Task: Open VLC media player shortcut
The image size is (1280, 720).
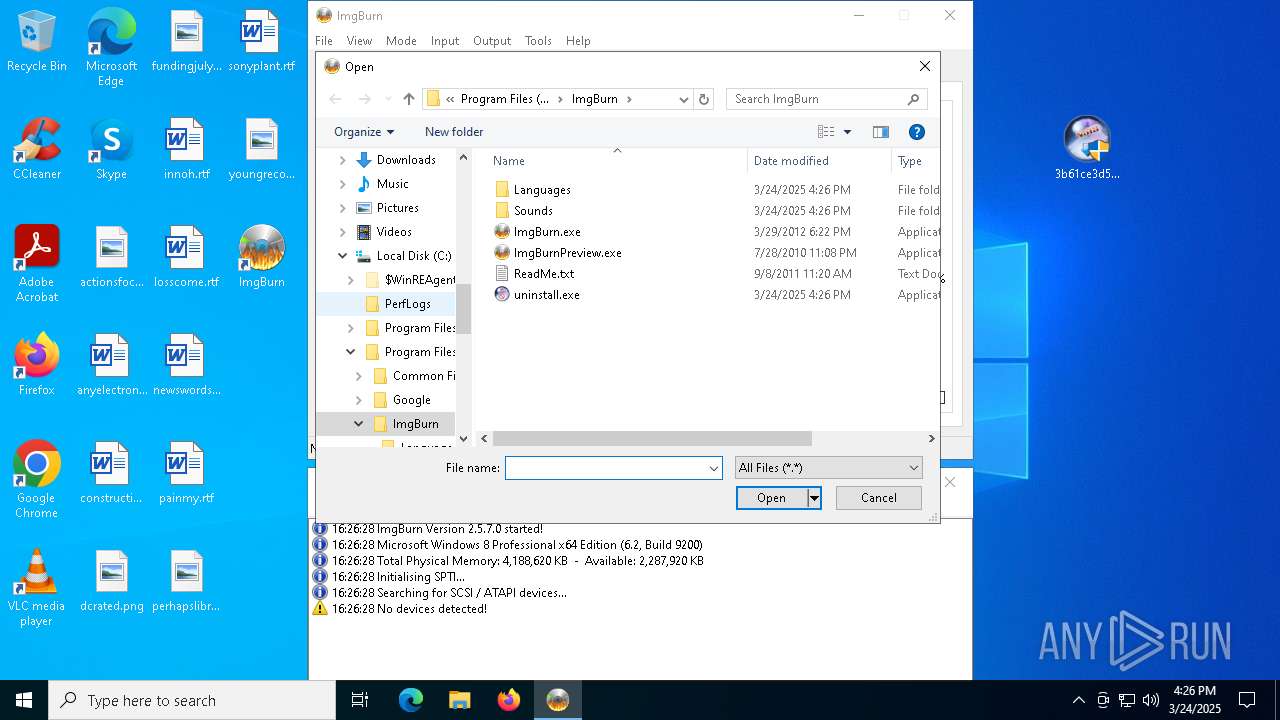Action: pyautogui.click(x=37, y=588)
